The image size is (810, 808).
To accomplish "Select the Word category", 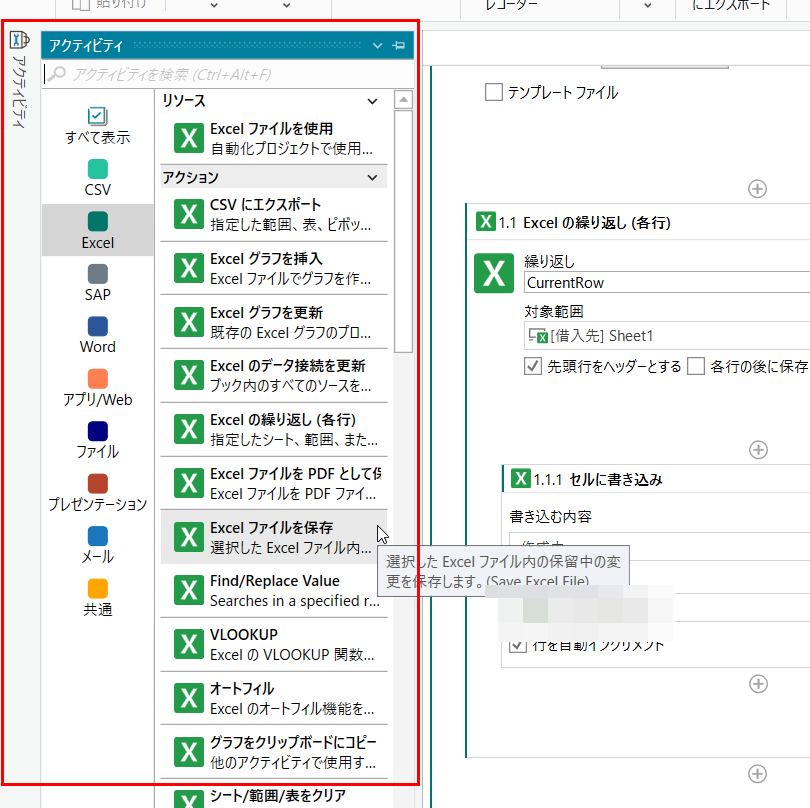I will pos(98,335).
